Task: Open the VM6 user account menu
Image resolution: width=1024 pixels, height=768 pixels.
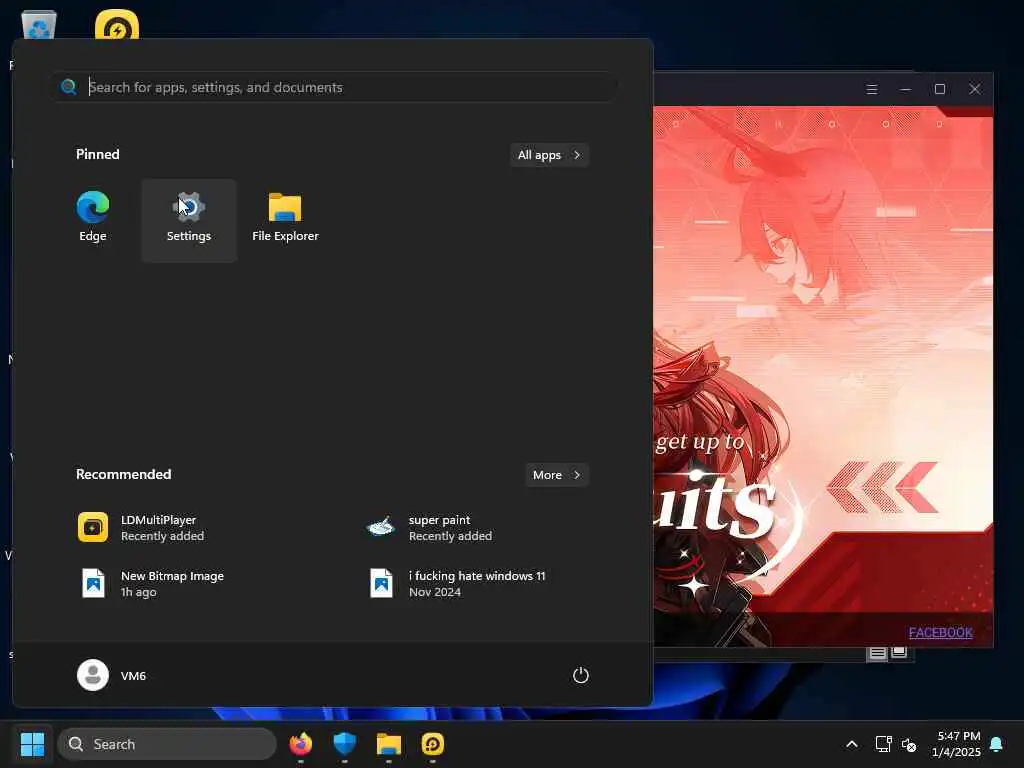Action: [112, 675]
